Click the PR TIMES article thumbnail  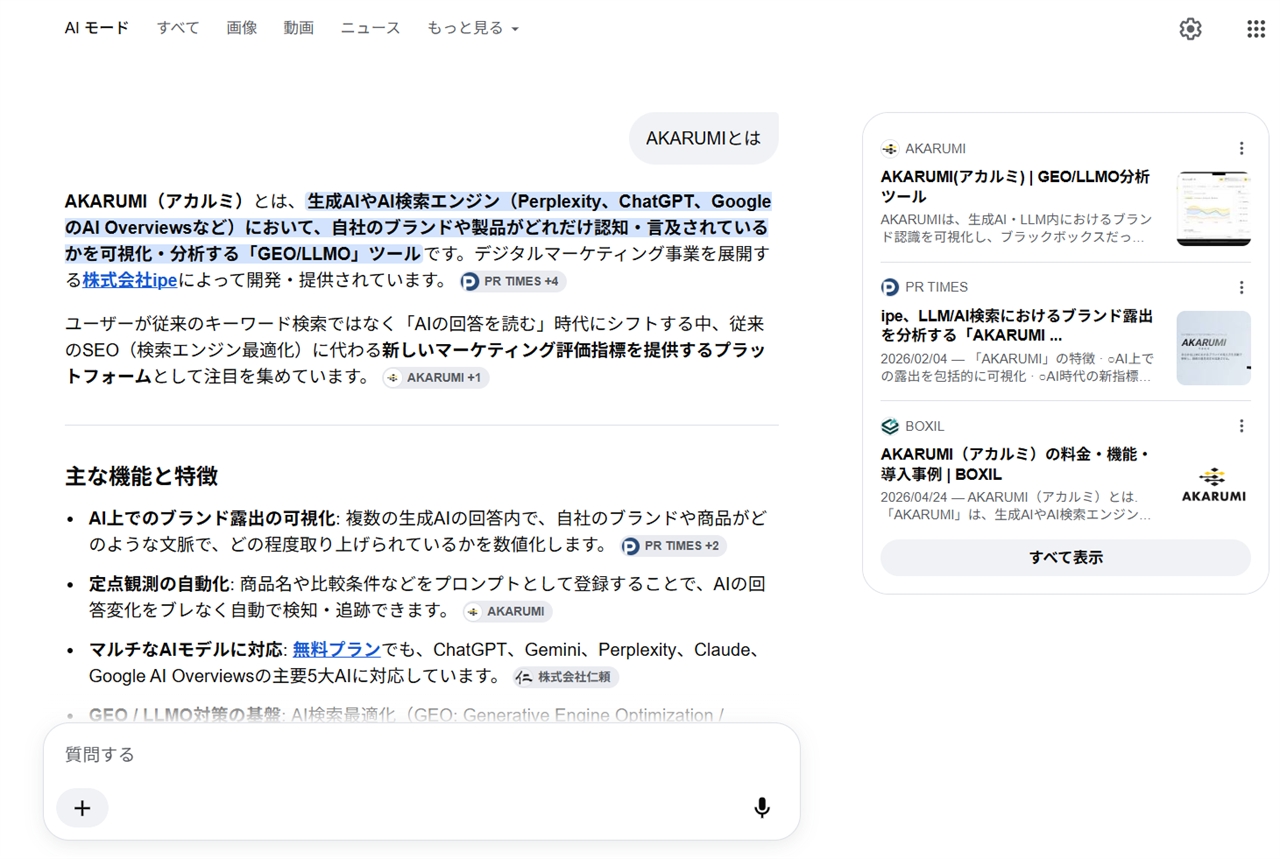click(x=1213, y=348)
